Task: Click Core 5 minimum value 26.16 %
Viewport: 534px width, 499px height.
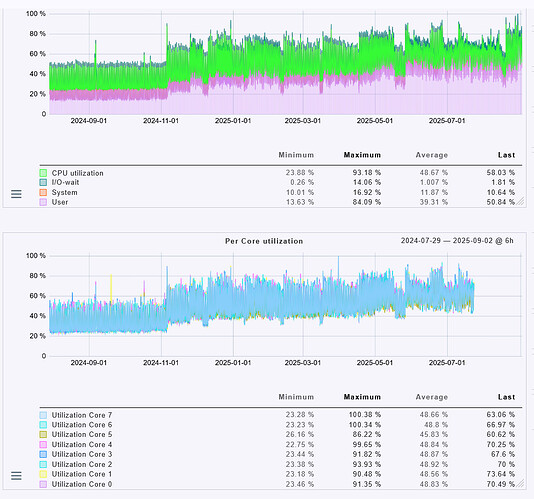Action: coord(300,435)
